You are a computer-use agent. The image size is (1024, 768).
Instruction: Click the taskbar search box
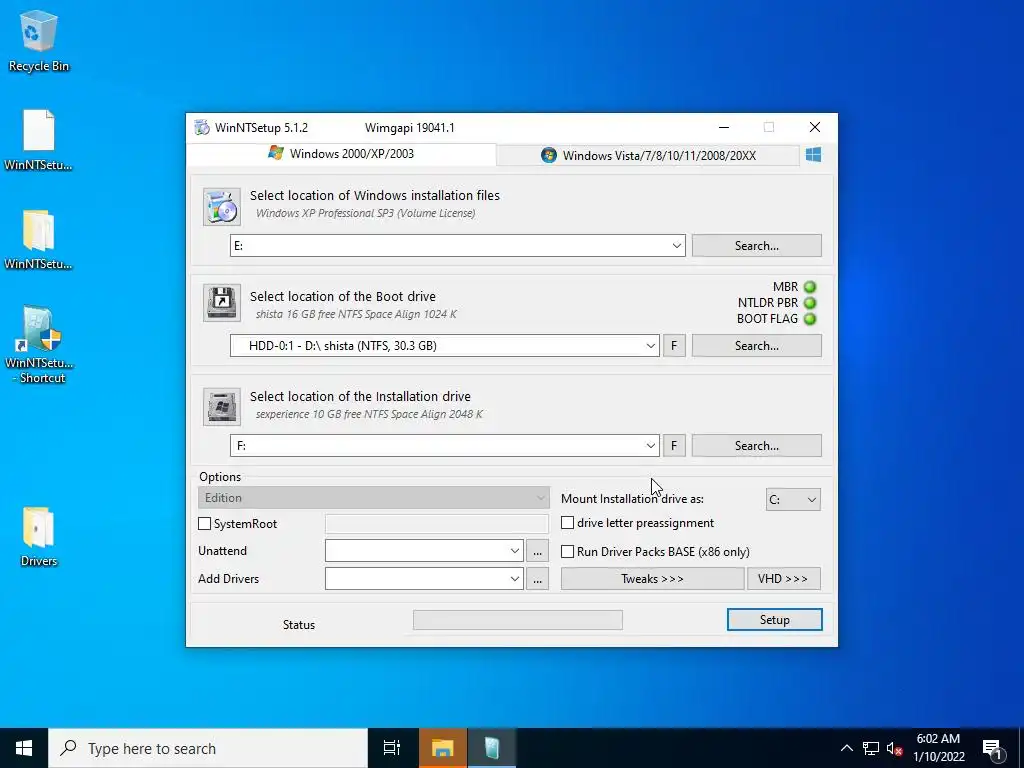208,748
